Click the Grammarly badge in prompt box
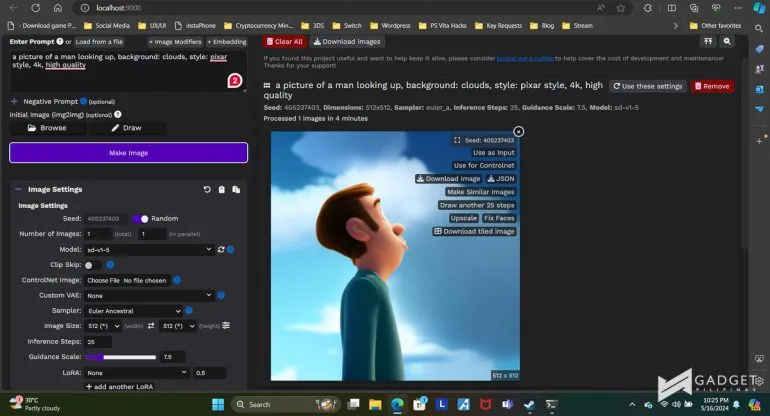 tap(235, 81)
